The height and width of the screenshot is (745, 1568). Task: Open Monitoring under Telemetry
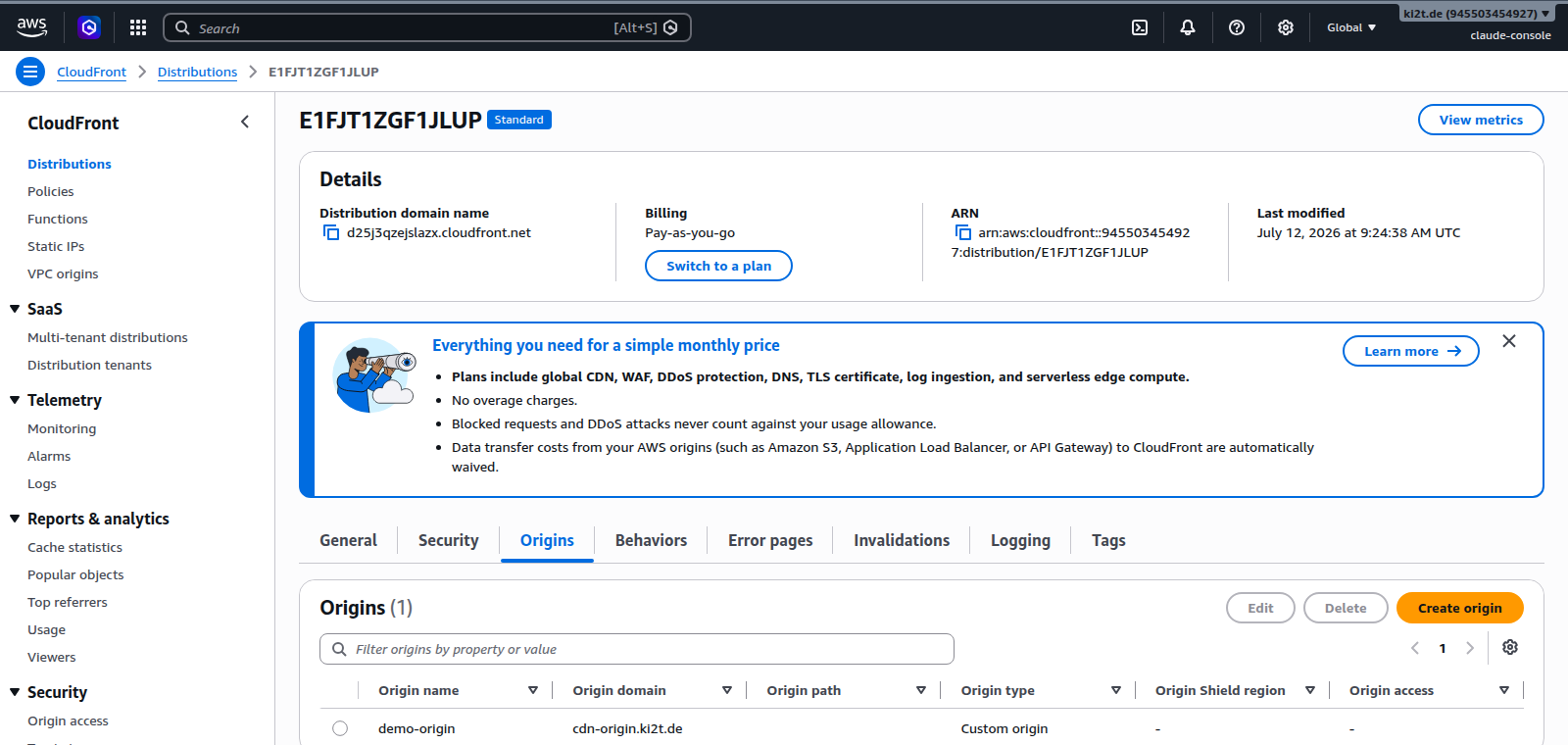pos(62,428)
